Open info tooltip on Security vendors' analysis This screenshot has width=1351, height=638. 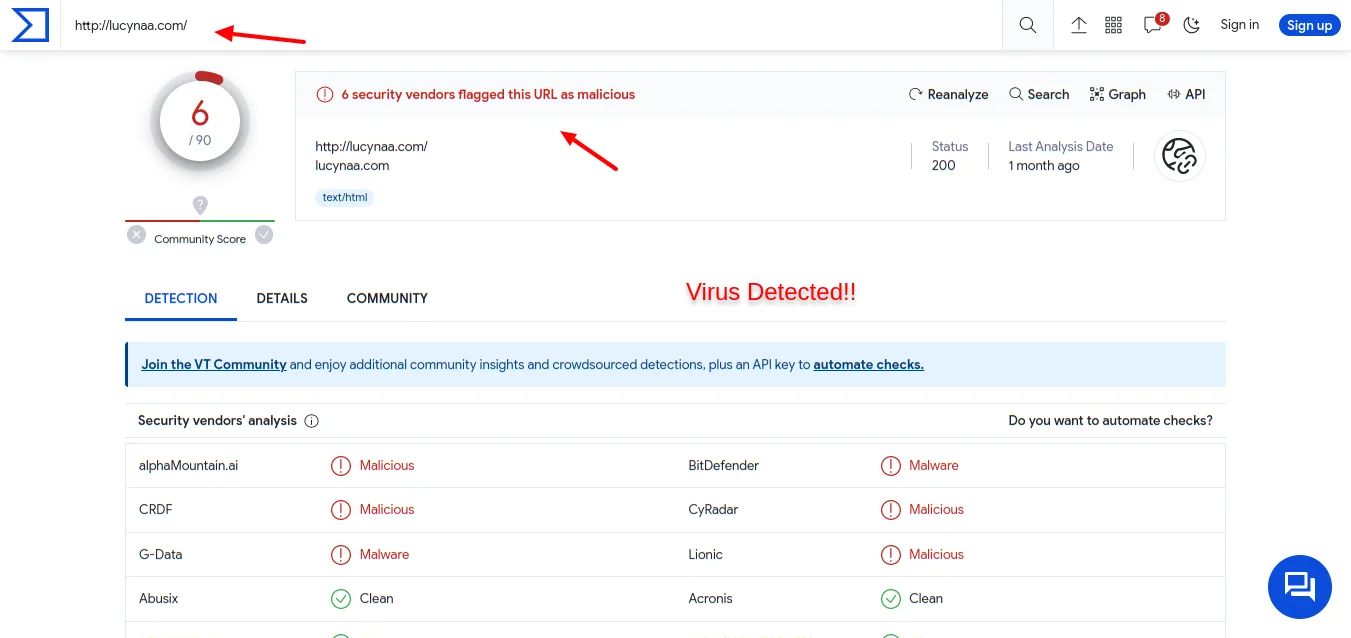tap(311, 420)
